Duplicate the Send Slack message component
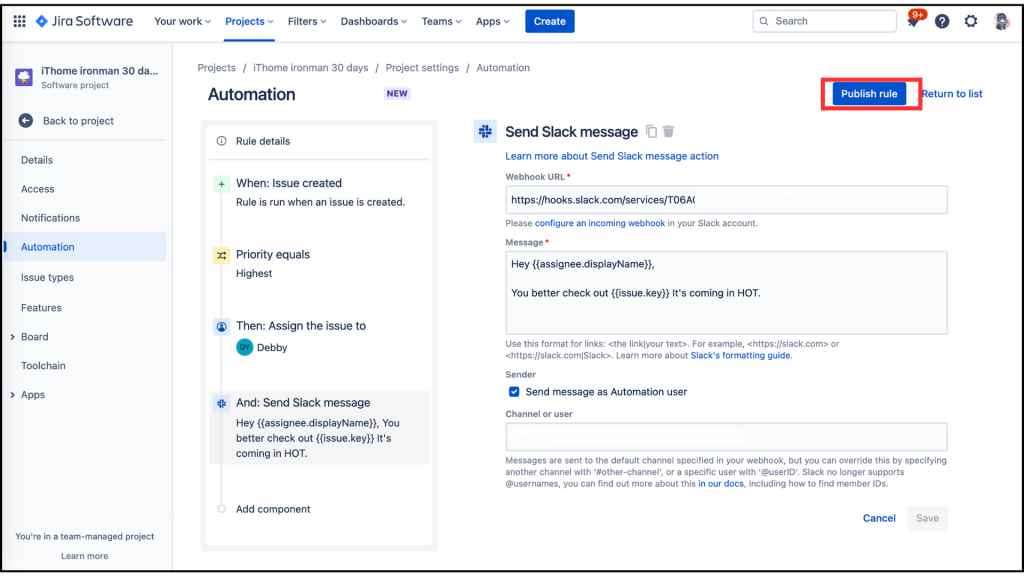 click(651, 131)
